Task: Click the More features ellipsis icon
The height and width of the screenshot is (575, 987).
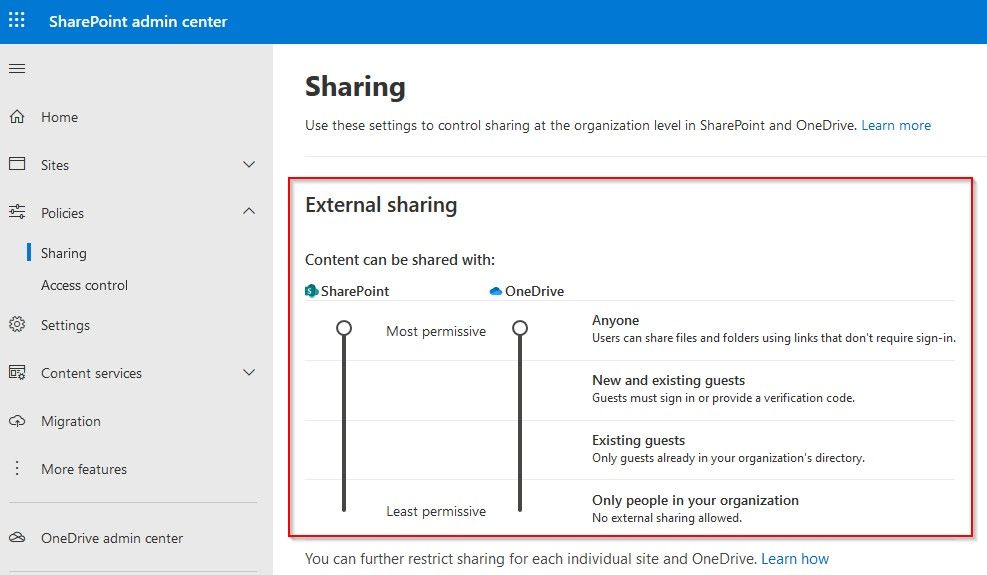Action: (17, 468)
